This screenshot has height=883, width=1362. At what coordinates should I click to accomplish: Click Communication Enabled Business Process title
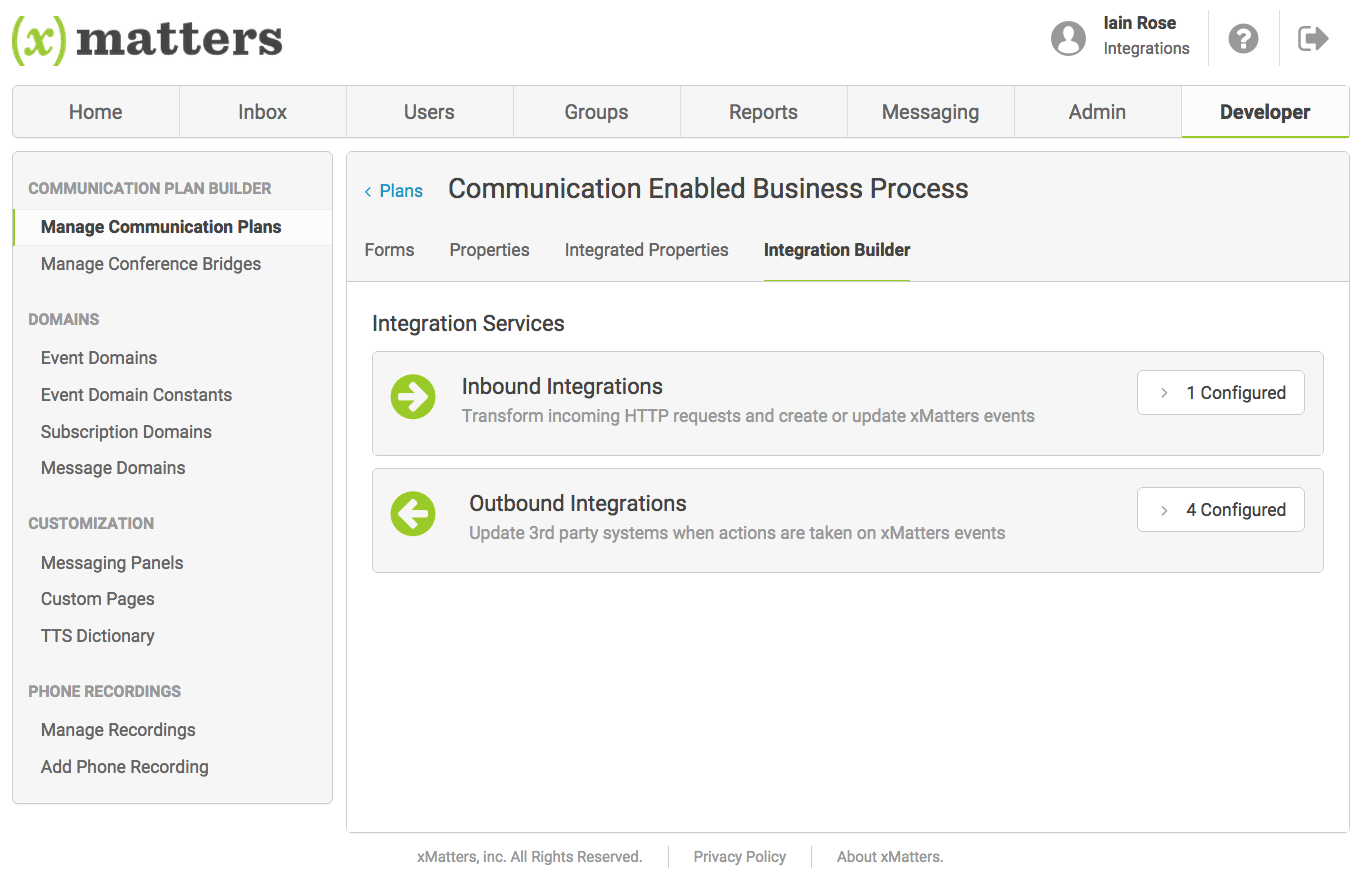point(708,189)
